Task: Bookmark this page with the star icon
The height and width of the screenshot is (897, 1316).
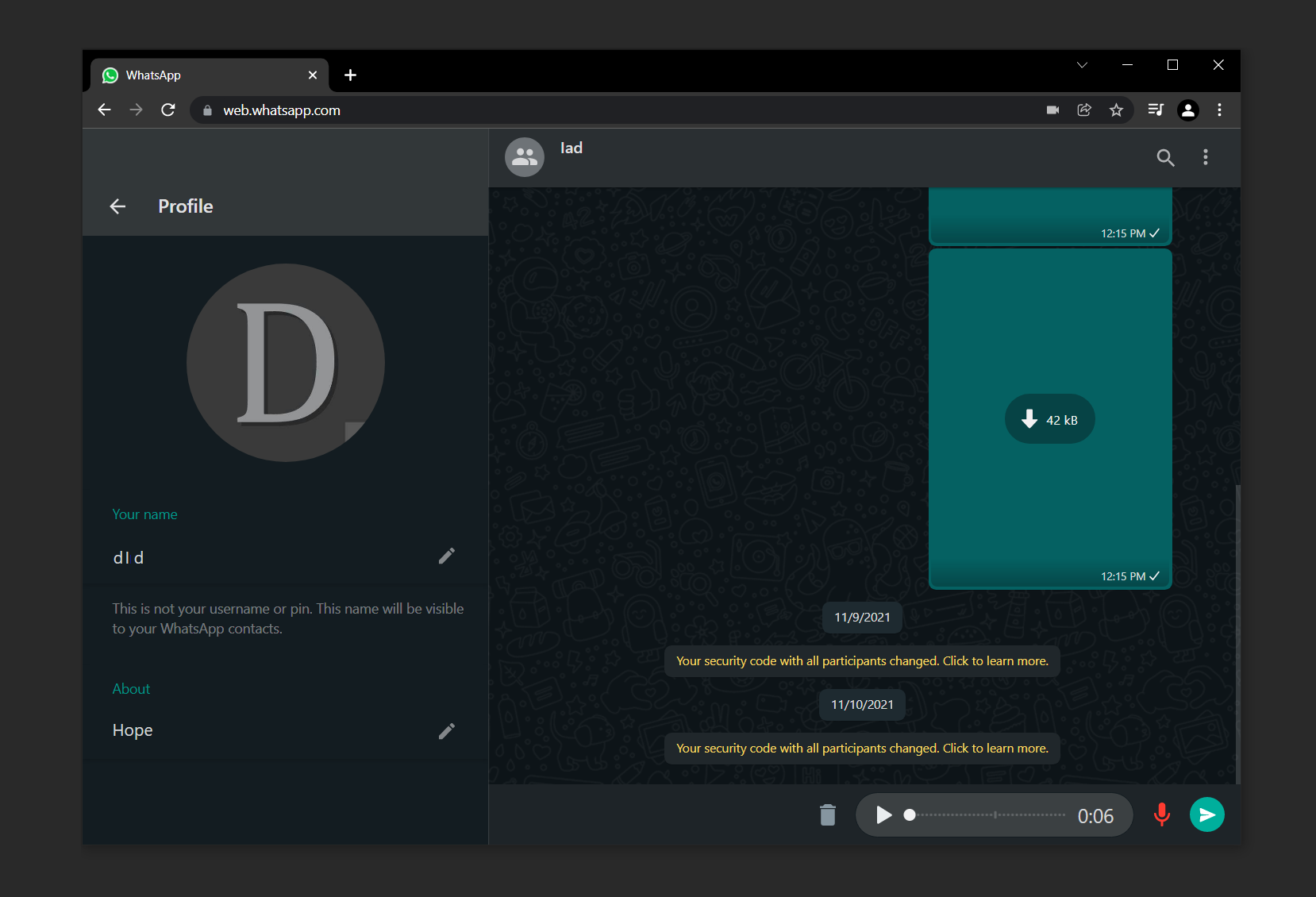Action: pyautogui.click(x=1116, y=110)
